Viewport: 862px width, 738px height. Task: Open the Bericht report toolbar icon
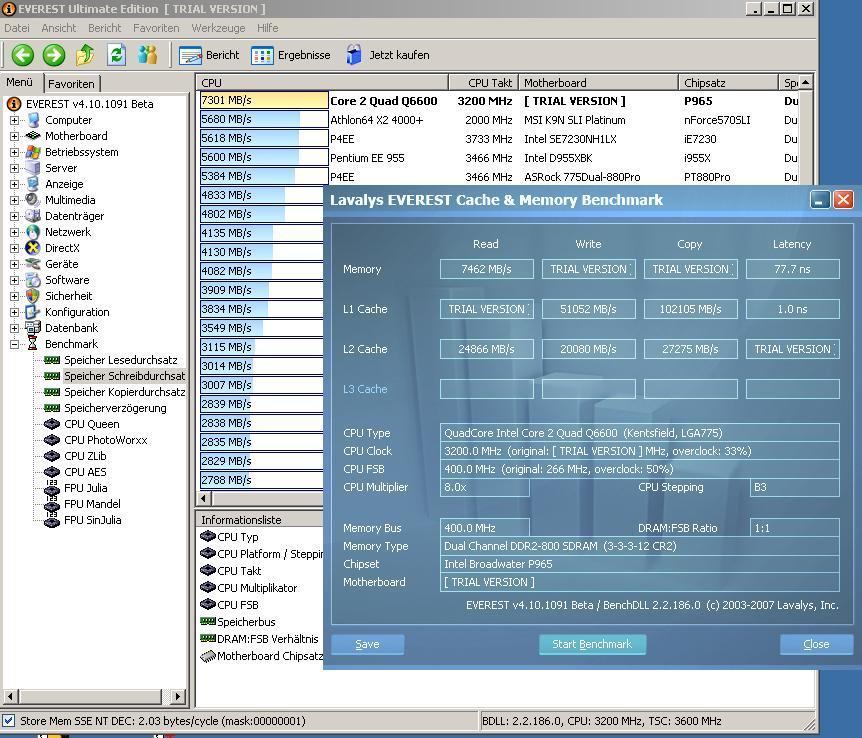(191, 55)
